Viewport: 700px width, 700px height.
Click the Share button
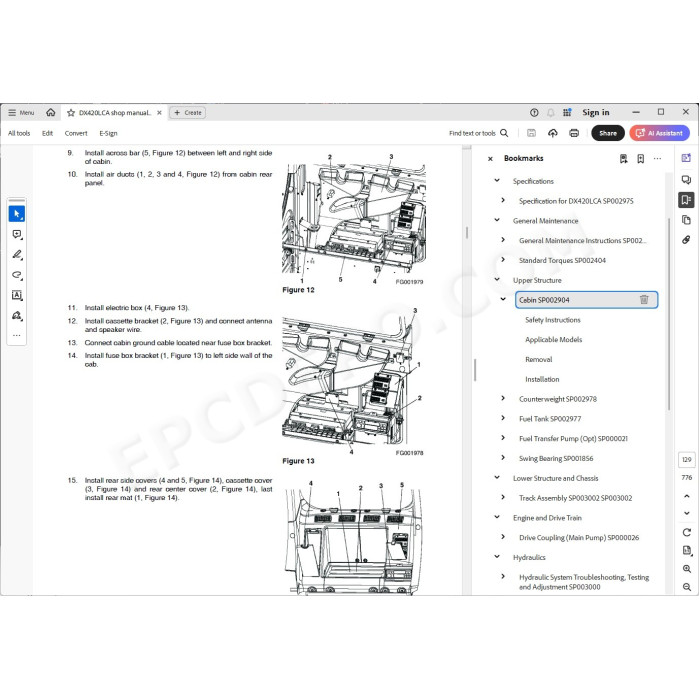pyautogui.click(x=608, y=133)
